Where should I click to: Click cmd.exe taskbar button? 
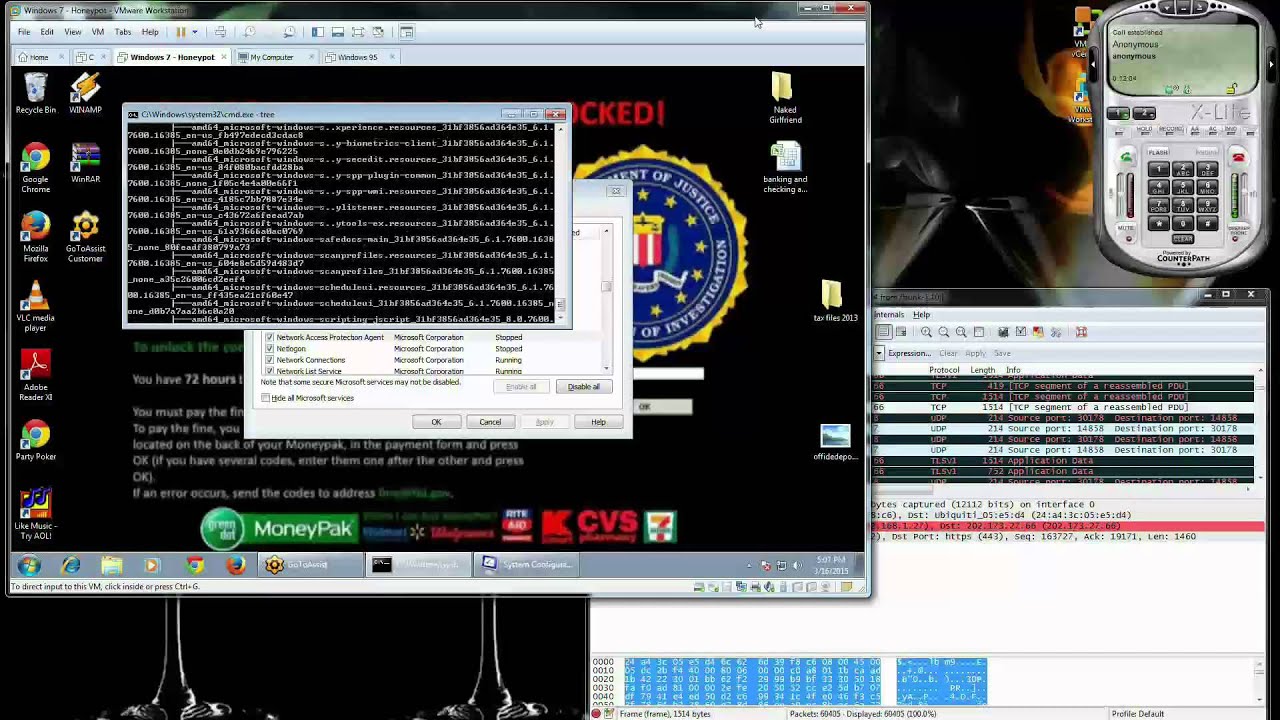tap(417, 565)
